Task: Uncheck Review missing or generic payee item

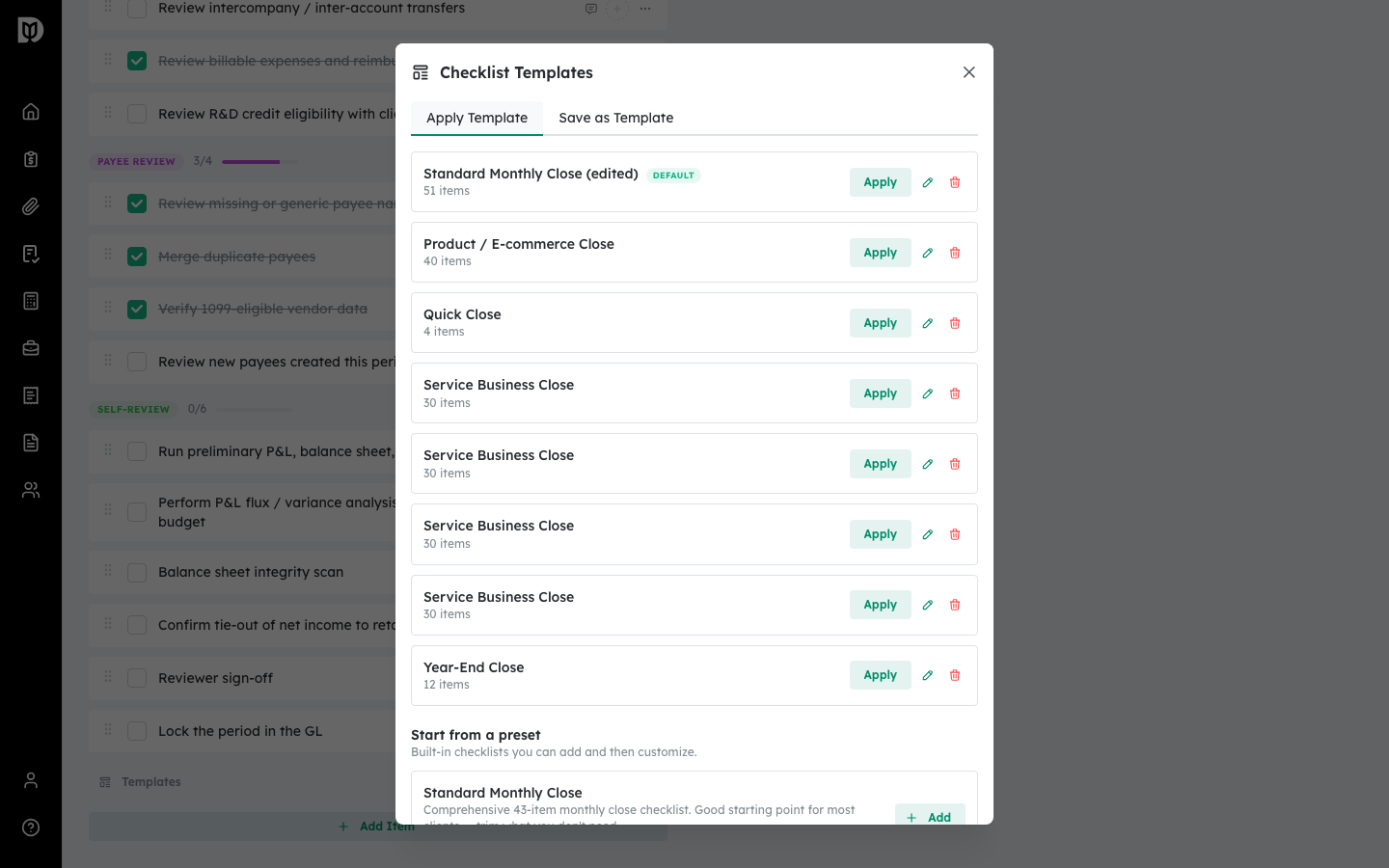Action: (x=137, y=203)
